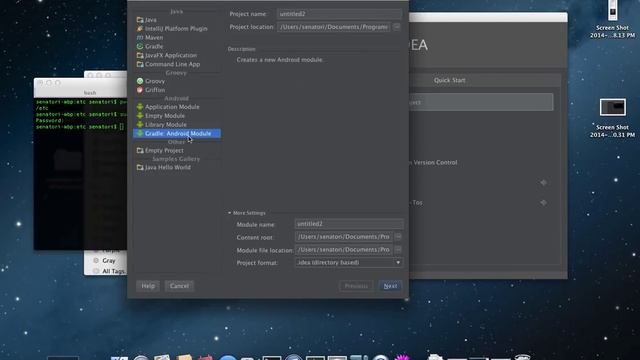
Task: Click the Maven 'm' icon
Action: pos(140,38)
